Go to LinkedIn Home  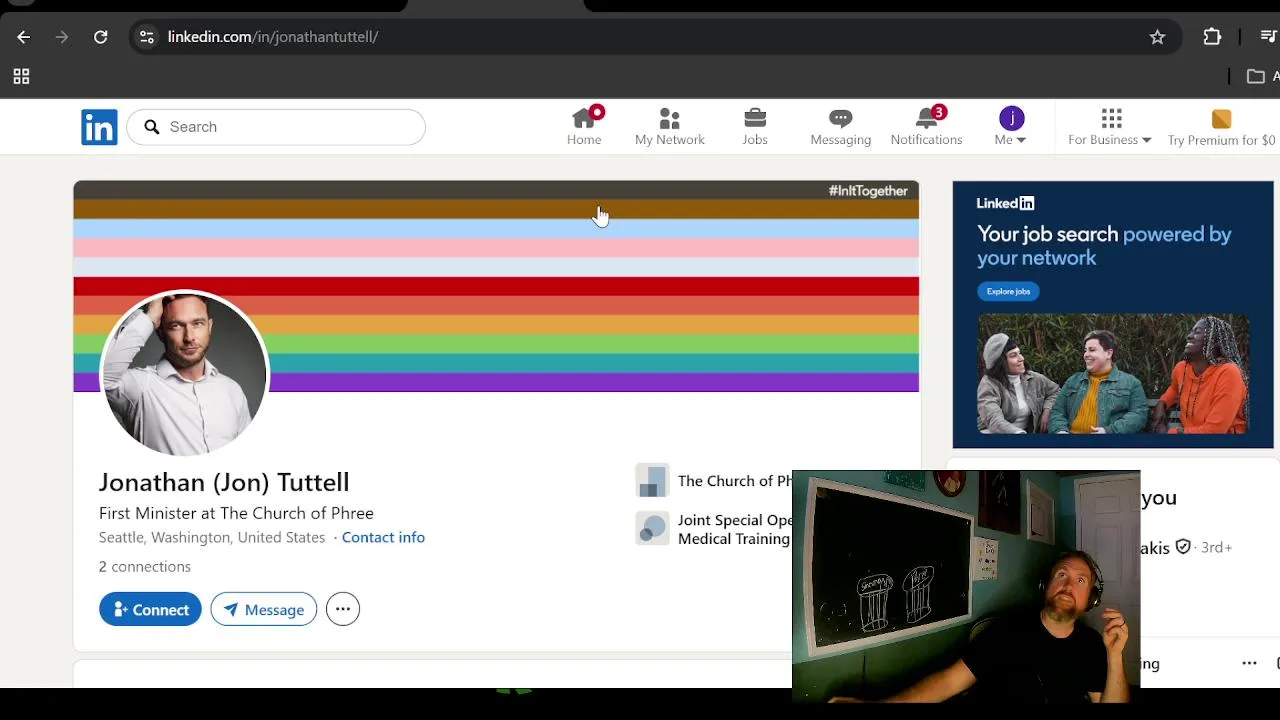pos(584,127)
